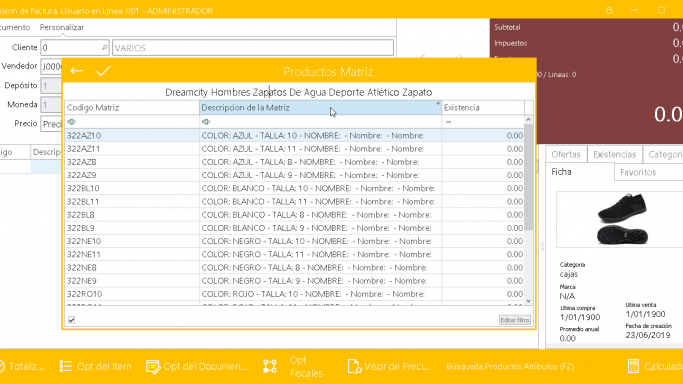Click the Cliente search magnifier icon

(104, 47)
